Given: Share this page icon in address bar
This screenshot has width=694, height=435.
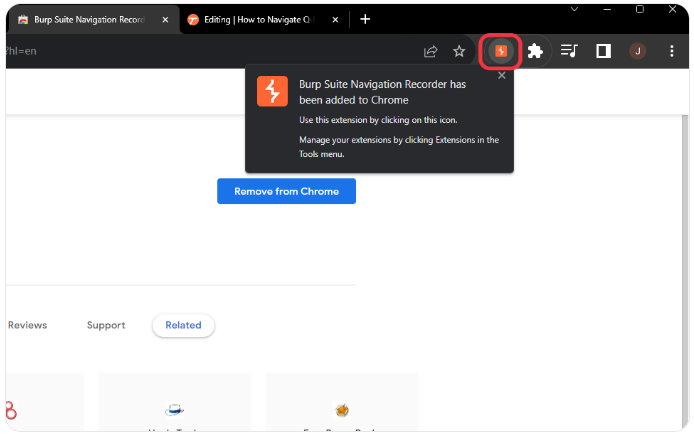Looking at the screenshot, I should (430, 51).
